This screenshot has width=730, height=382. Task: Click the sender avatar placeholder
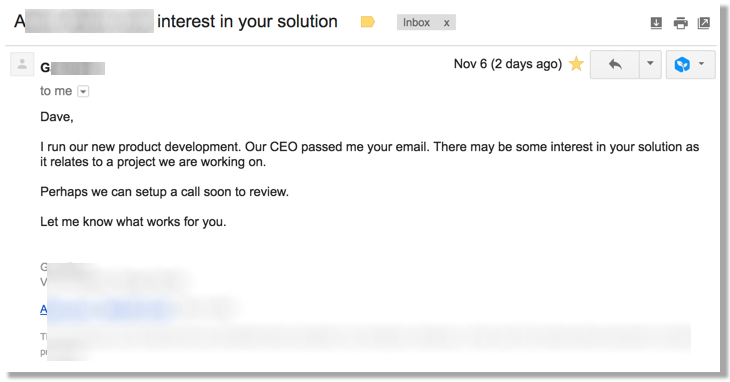22,64
